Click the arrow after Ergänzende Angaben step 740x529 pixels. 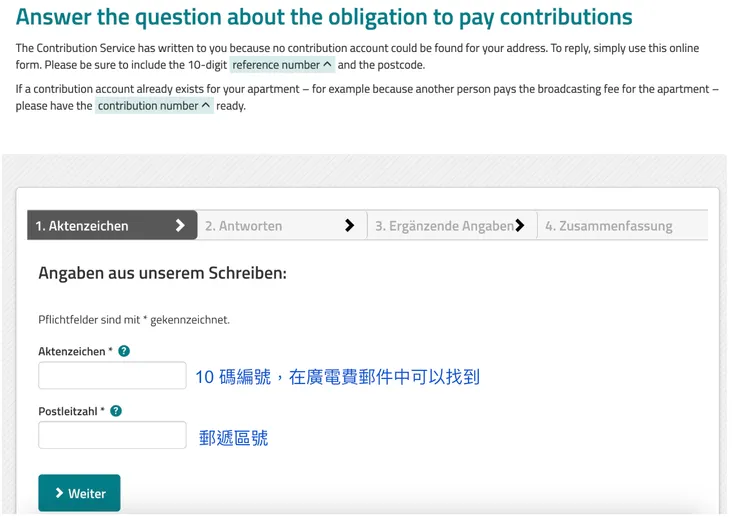(x=520, y=225)
